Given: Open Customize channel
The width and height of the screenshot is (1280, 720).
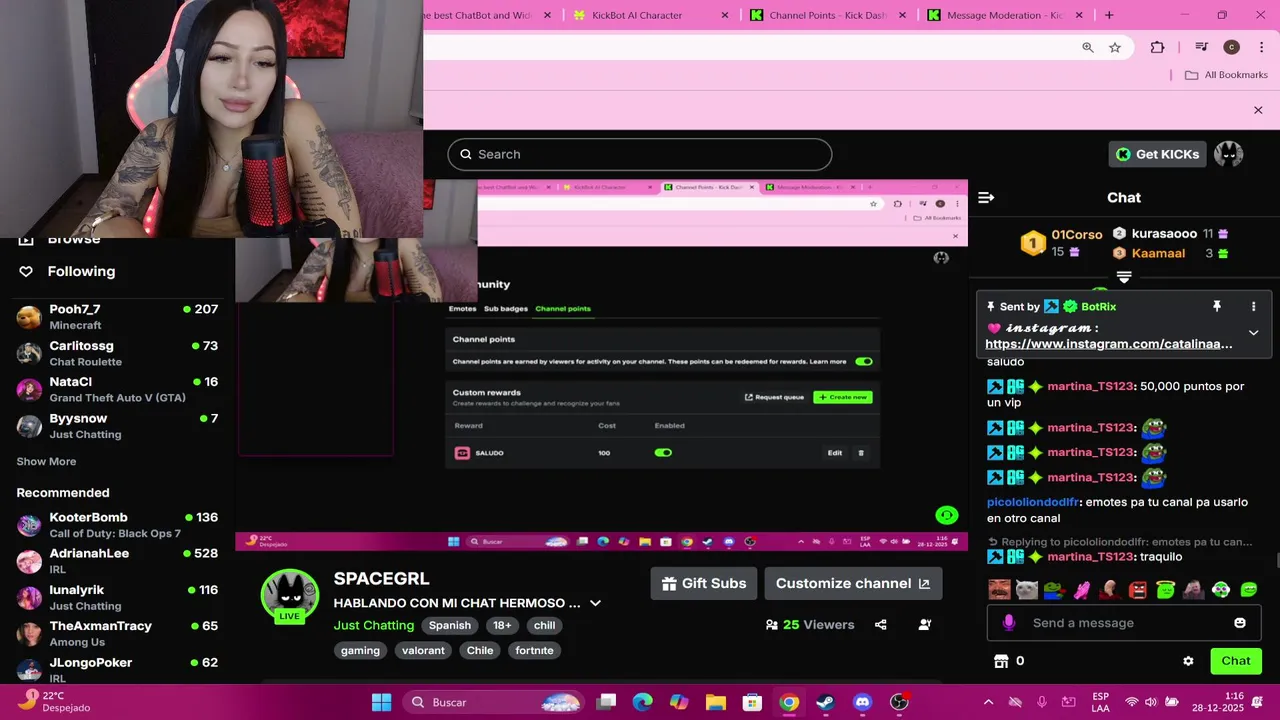Looking at the screenshot, I should [853, 584].
